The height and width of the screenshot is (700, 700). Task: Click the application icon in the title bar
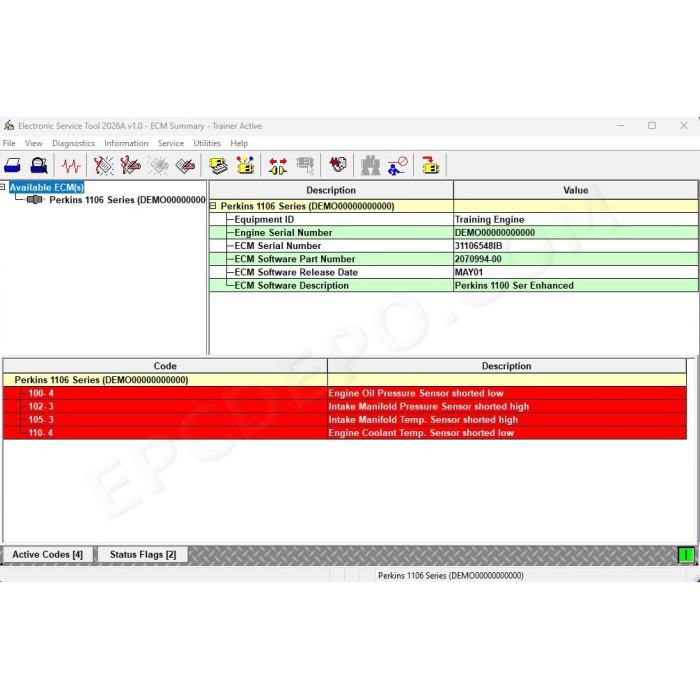(9, 126)
